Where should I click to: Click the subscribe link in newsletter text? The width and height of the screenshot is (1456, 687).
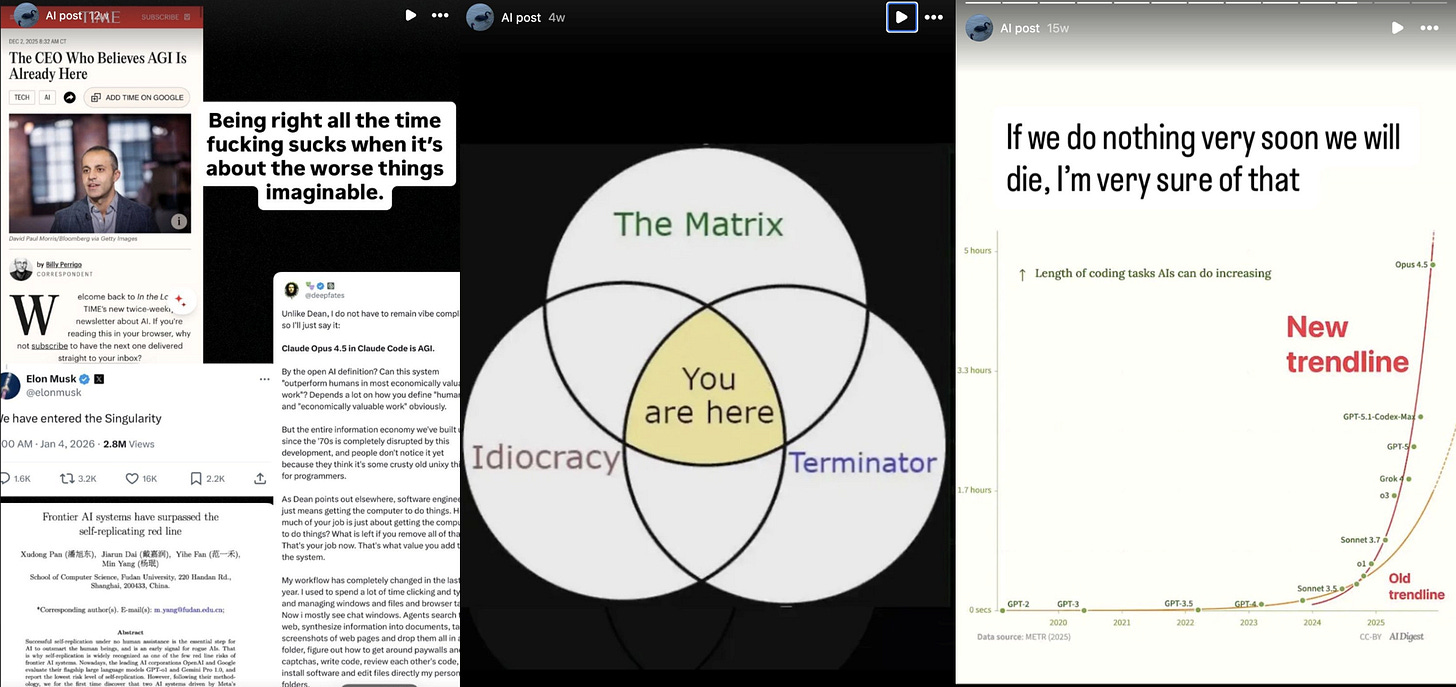tap(50, 345)
